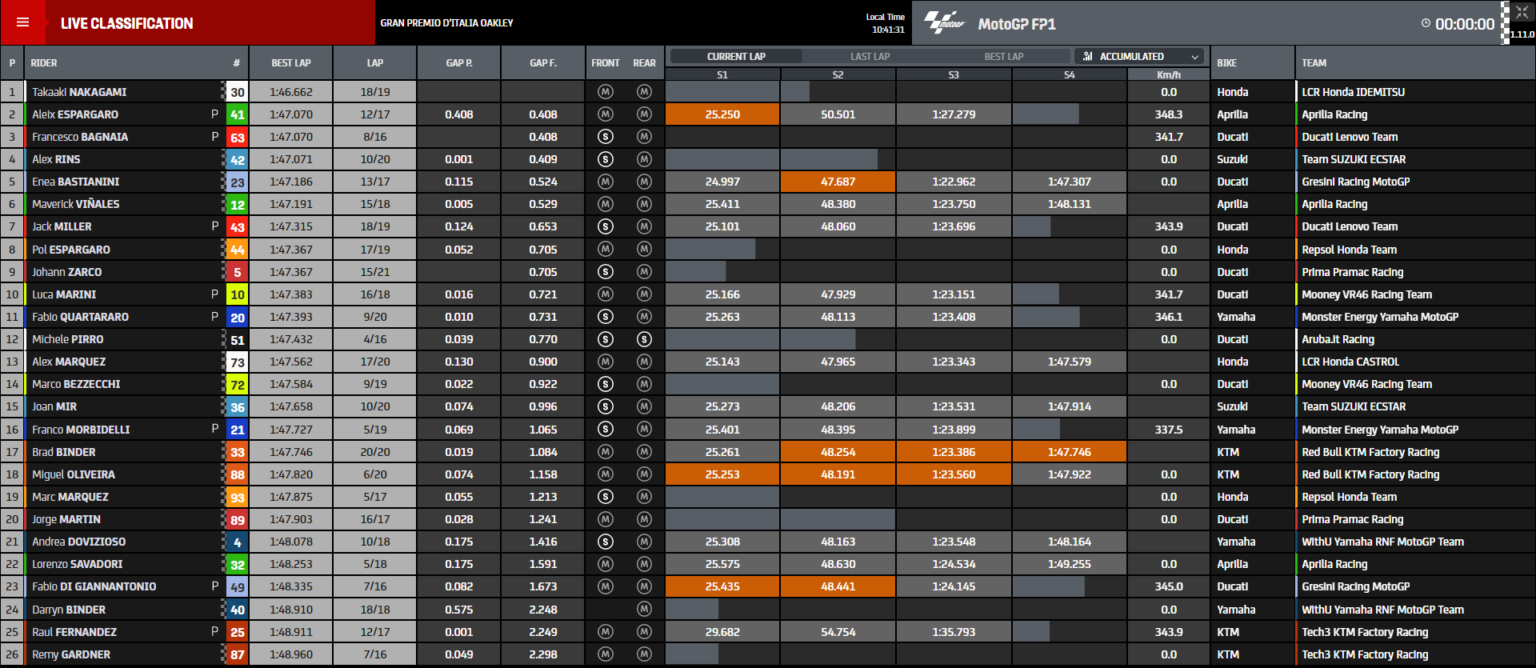Screen dimensions: 1536x668
Task: Click Gardner's rear tyre M icon
Action: [x=644, y=654]
